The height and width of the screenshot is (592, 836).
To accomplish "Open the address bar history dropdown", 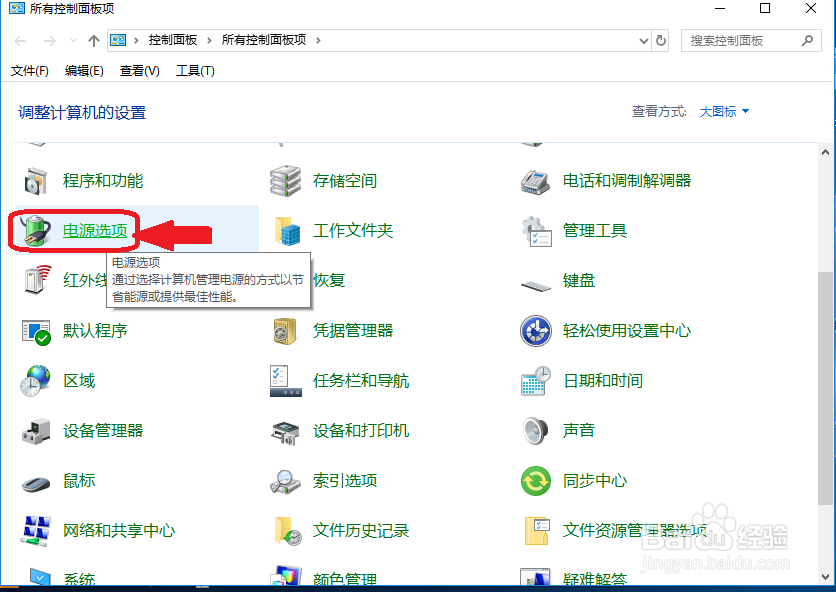I will tap(645, 41).
